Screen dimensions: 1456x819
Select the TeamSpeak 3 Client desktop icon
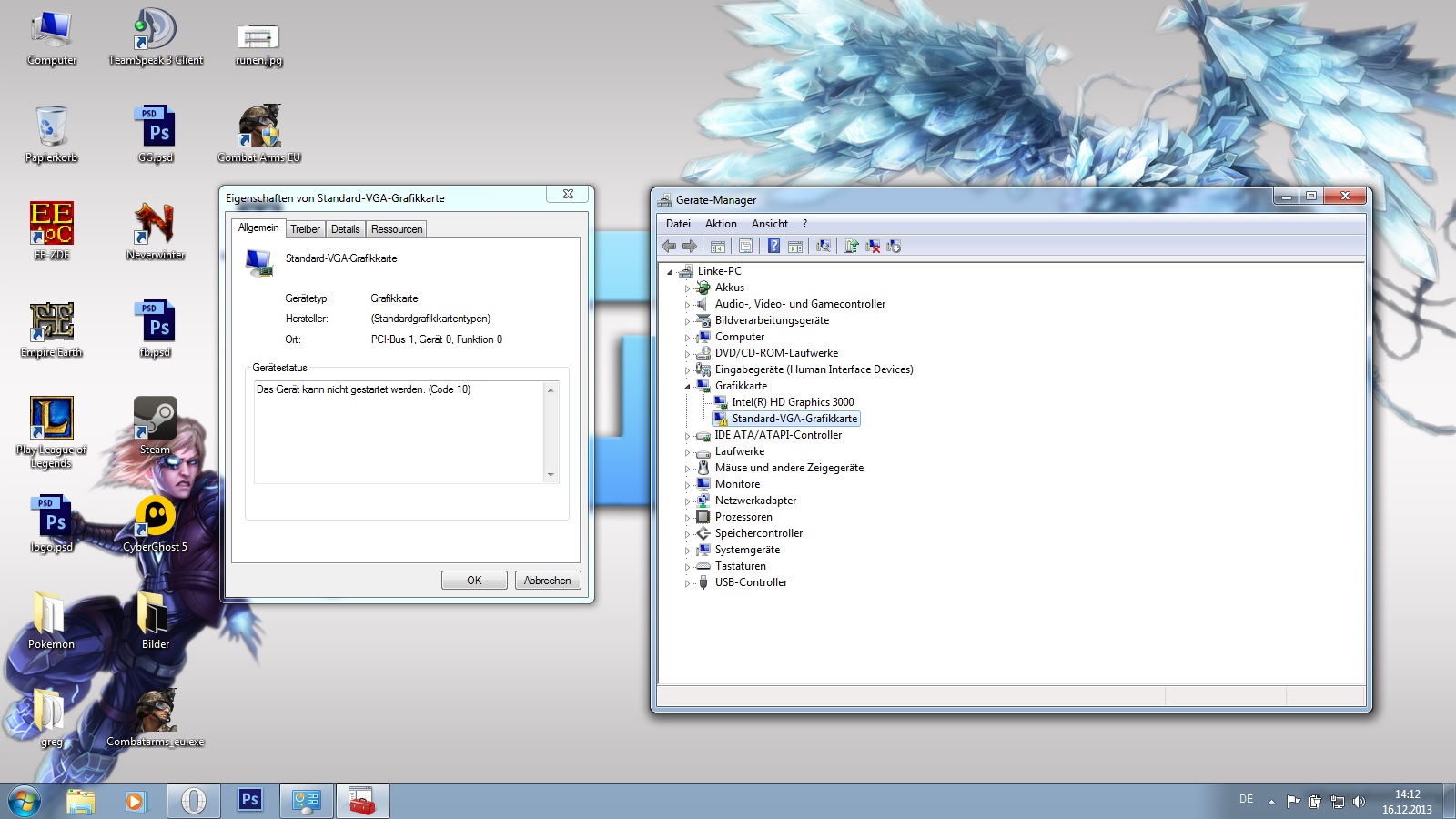156,37
